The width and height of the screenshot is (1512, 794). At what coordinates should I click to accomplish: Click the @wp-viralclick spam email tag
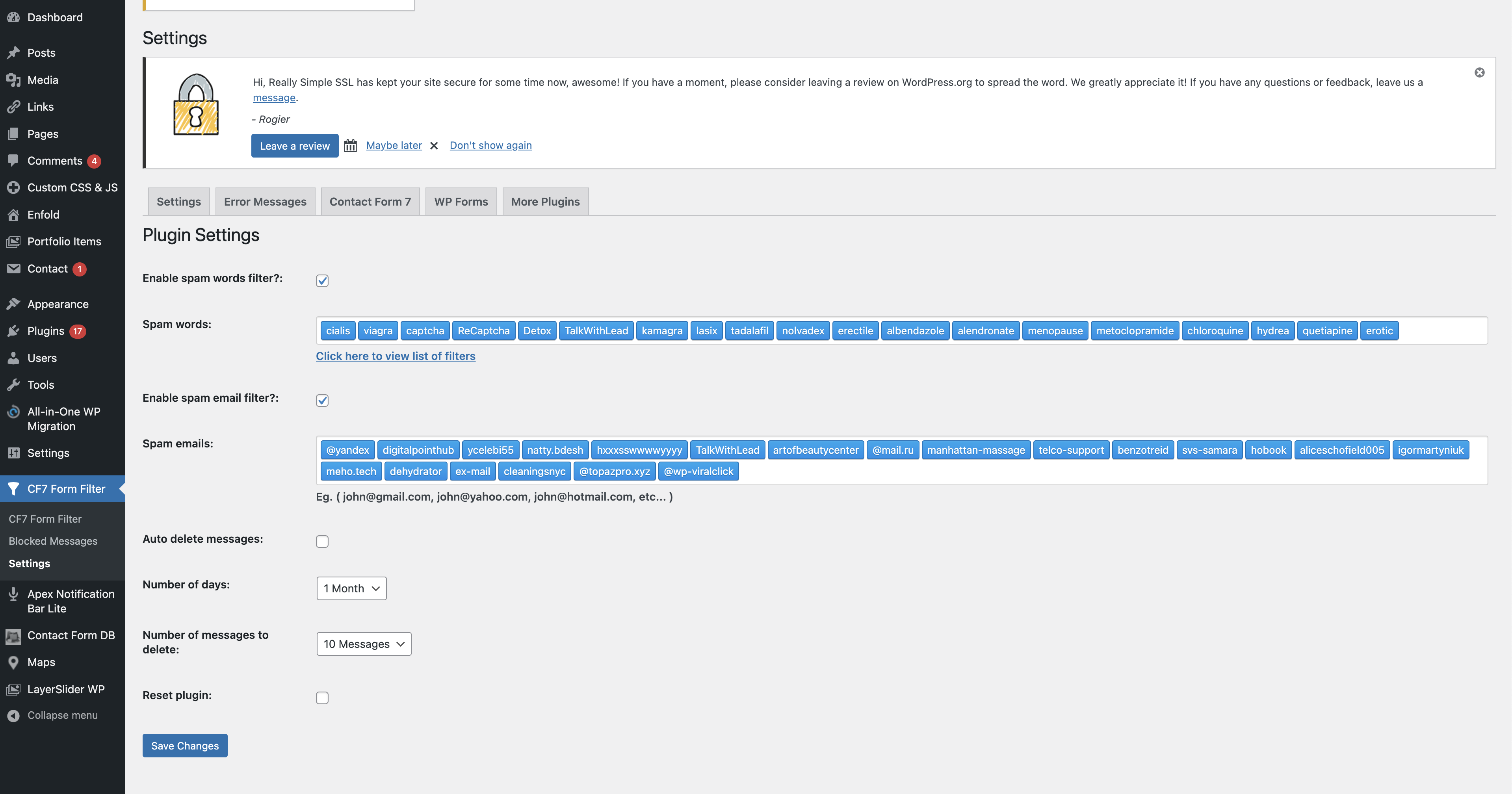tap(698, 471)
